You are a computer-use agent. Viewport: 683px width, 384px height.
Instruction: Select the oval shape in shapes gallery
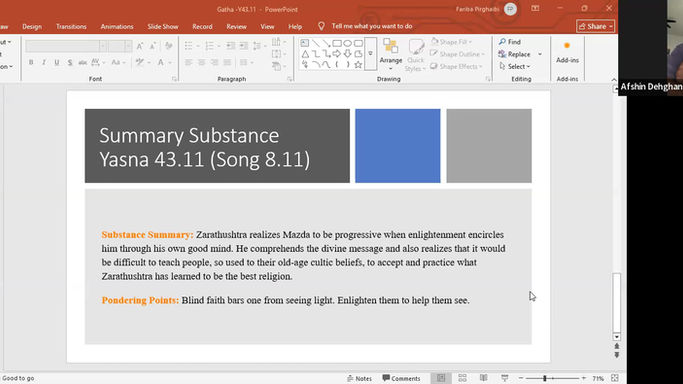pyautogui.click(x=347, y=44)
